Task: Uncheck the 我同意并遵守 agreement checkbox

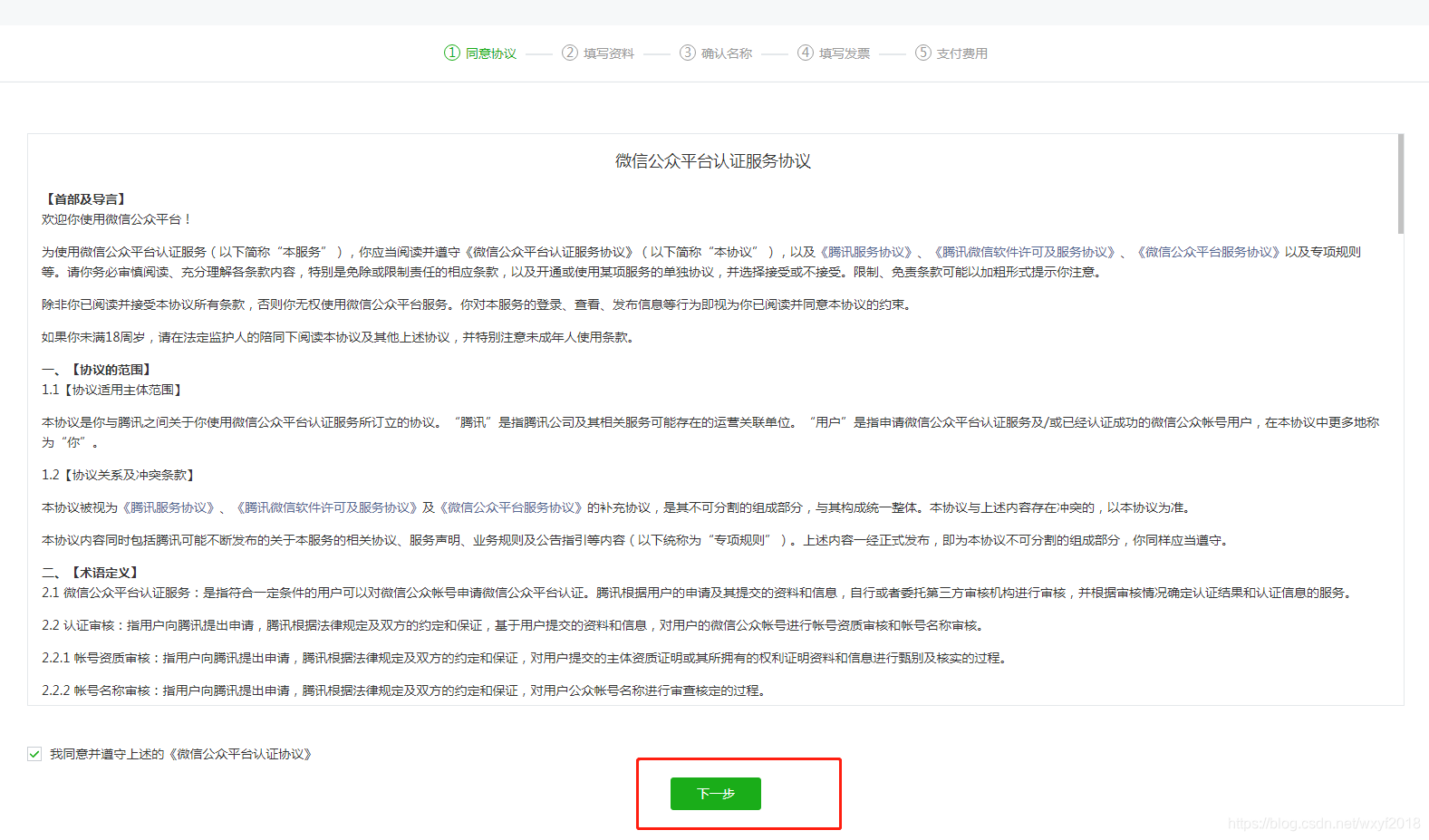Action: pos(34,754)
